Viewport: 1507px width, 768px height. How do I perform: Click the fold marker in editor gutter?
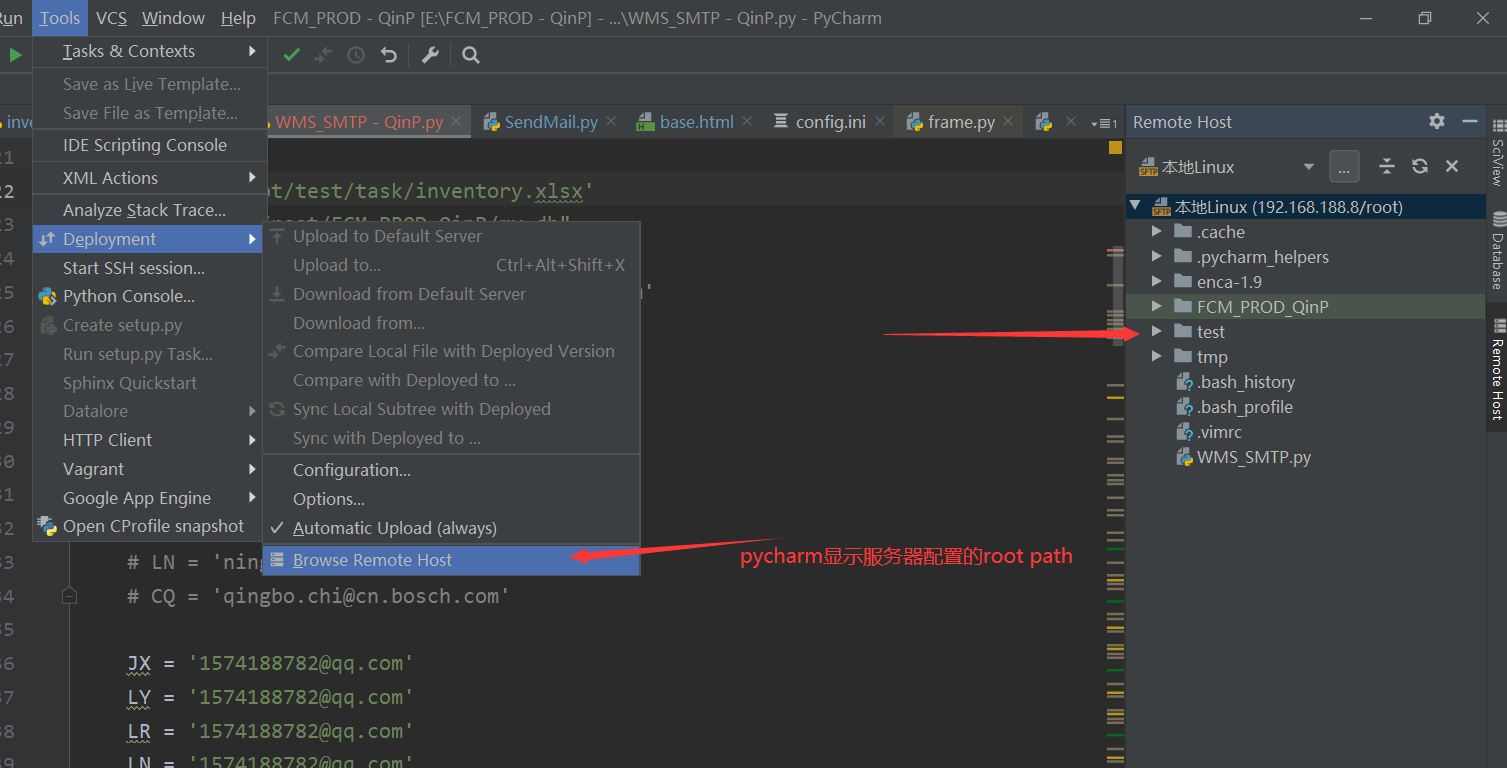pyautogui.click(x=69, y=596)
